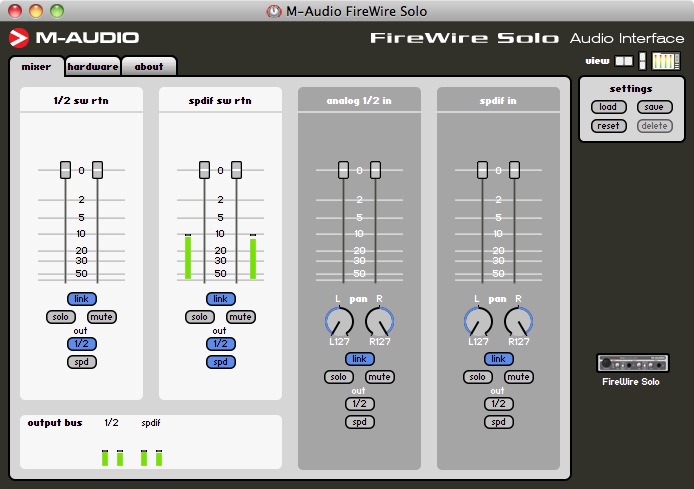Load saved mixer settings
Screen dimensions: 694x489
pyautogui.click(x=609, y=107)
